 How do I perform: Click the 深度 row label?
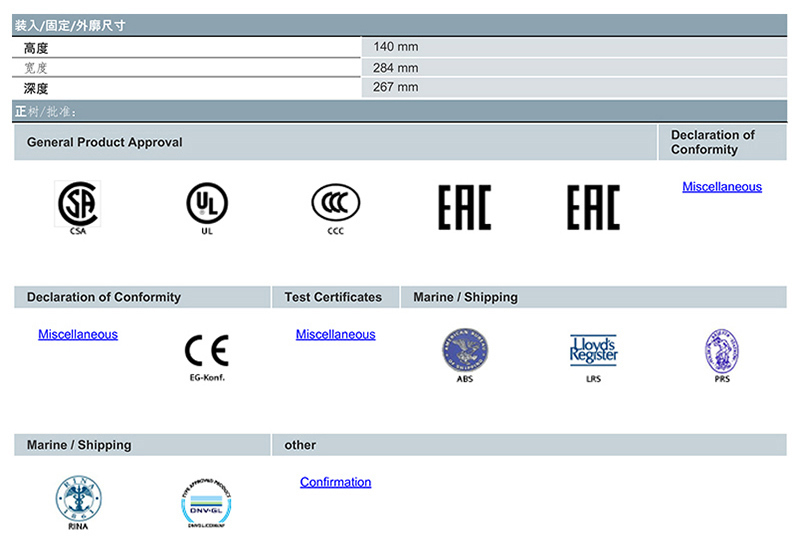[36, 89]
